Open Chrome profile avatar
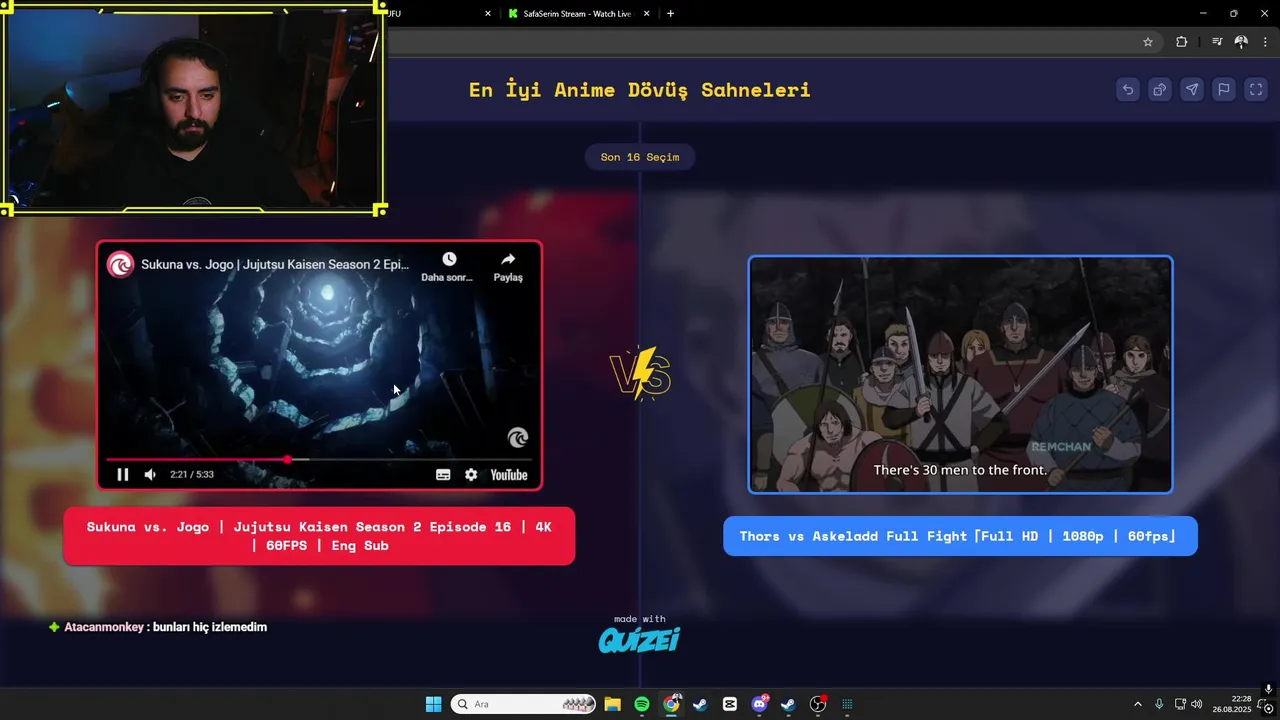Image resolution: width=1280 pixels, height=720 pixels. 1241,42
